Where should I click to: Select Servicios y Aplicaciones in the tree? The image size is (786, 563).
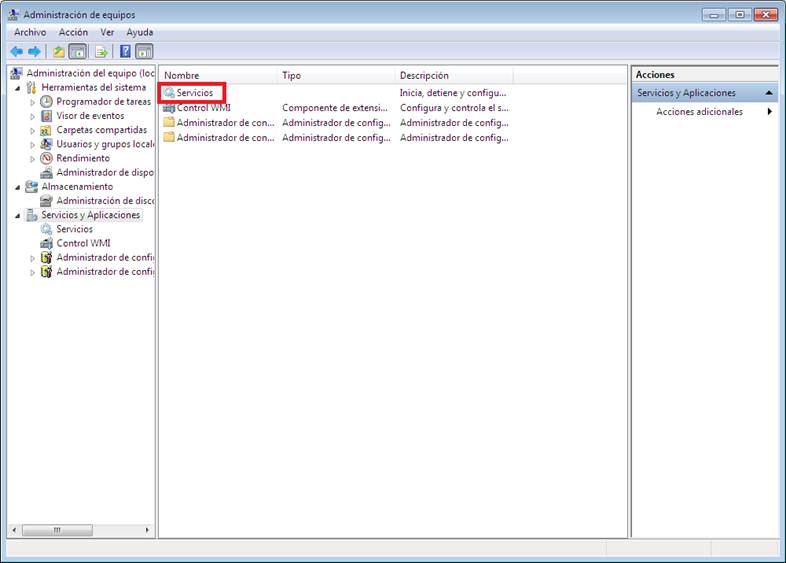tap(91, 215)
